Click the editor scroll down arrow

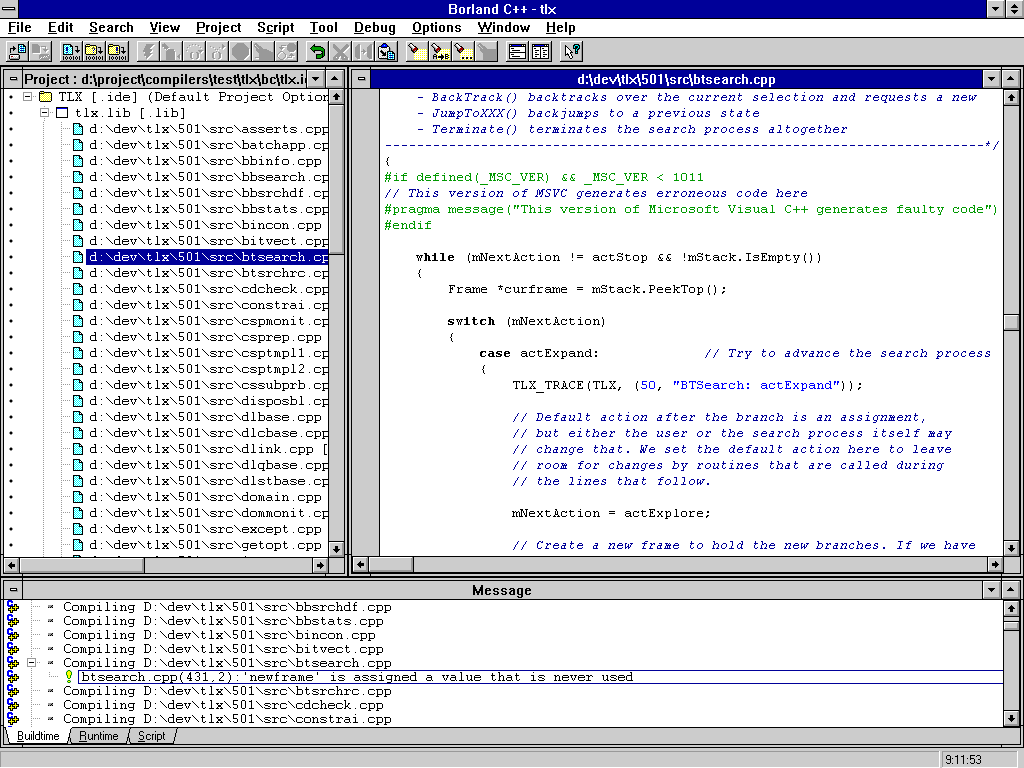tap(1011, 549)
